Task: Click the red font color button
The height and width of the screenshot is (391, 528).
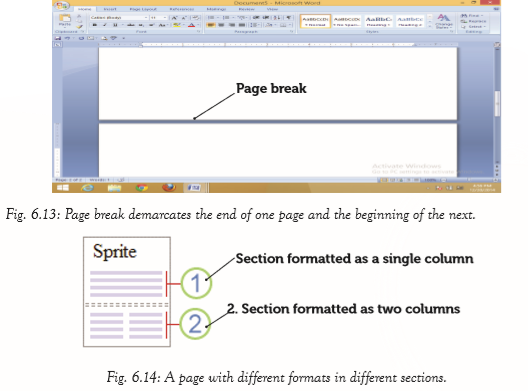Action: click(x=191, y=25)
